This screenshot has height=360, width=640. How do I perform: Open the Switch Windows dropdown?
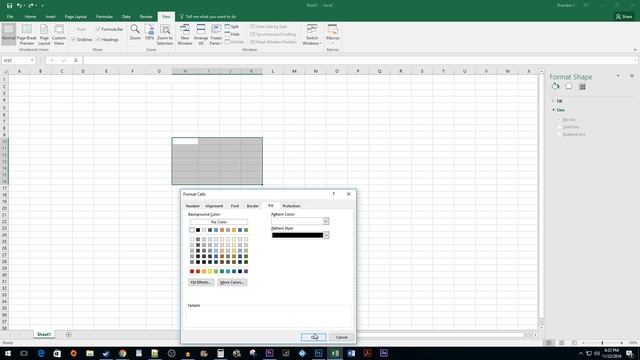point(312,34)
